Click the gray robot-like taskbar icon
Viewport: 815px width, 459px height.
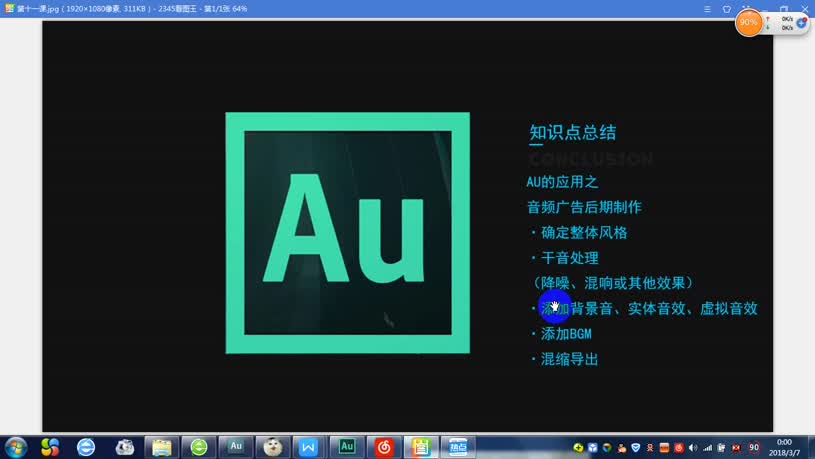click(125, 447)
